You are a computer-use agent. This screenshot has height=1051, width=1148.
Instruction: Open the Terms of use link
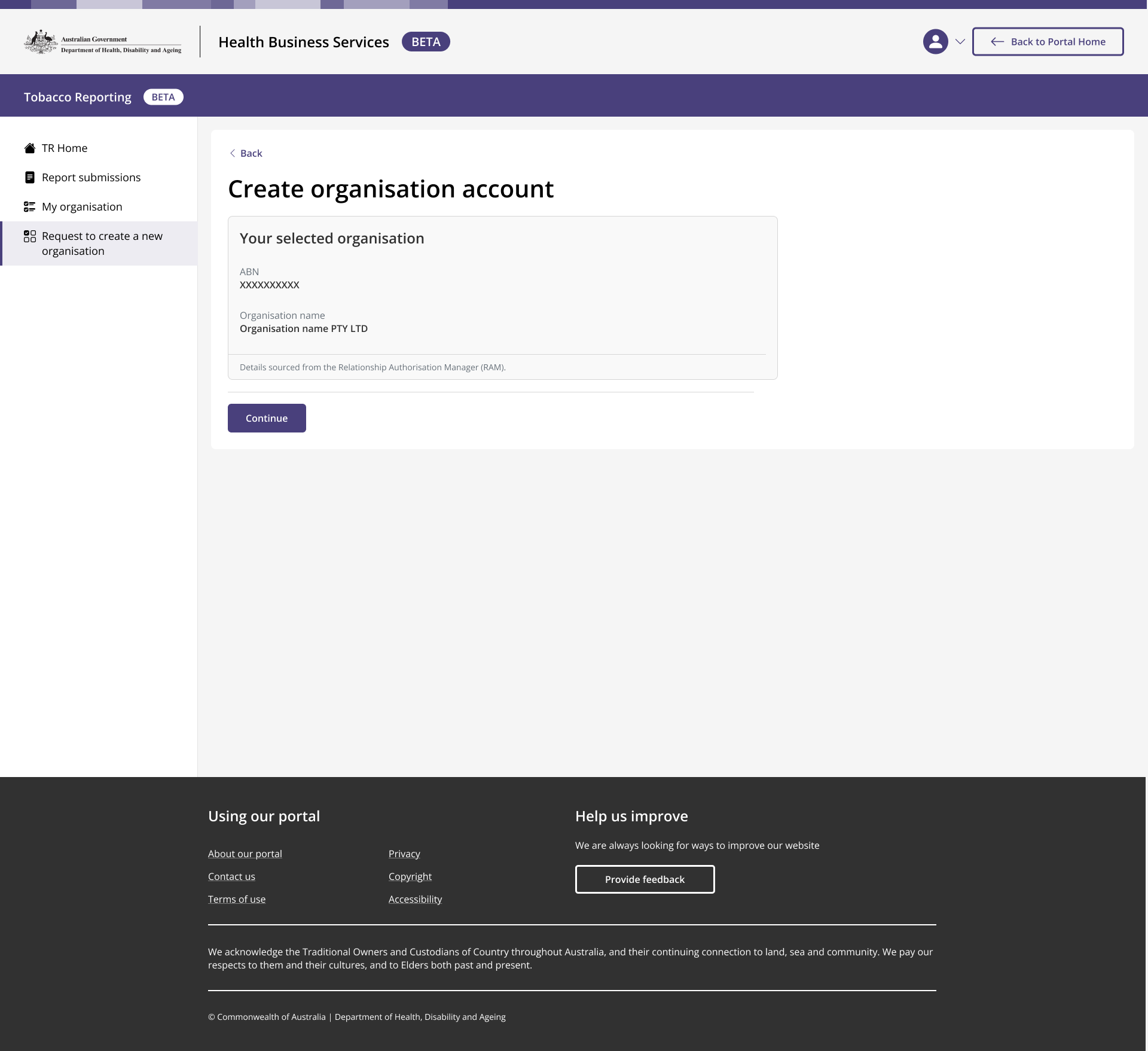tap(237, 899)
